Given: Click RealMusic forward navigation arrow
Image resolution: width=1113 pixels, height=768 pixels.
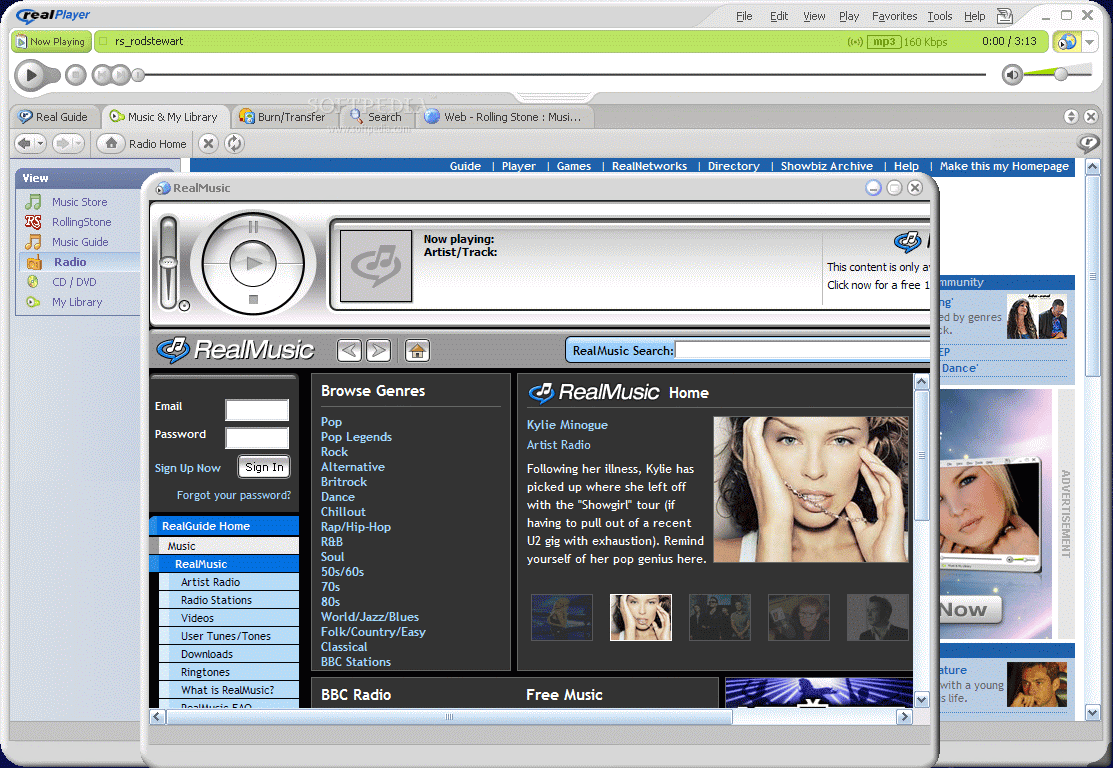Looking at the screenshot, I should point(378,350).
